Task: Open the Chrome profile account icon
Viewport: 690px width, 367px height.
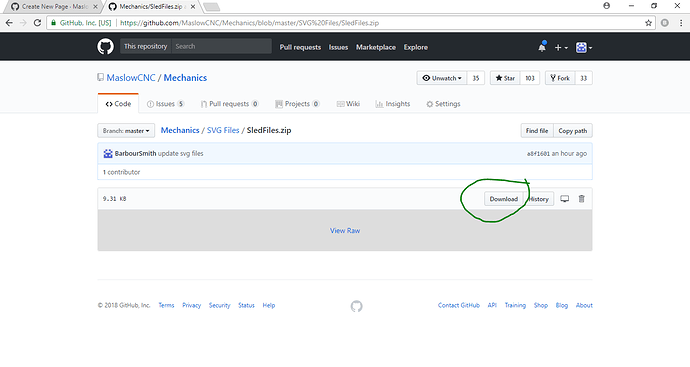Action: [606, 6]
